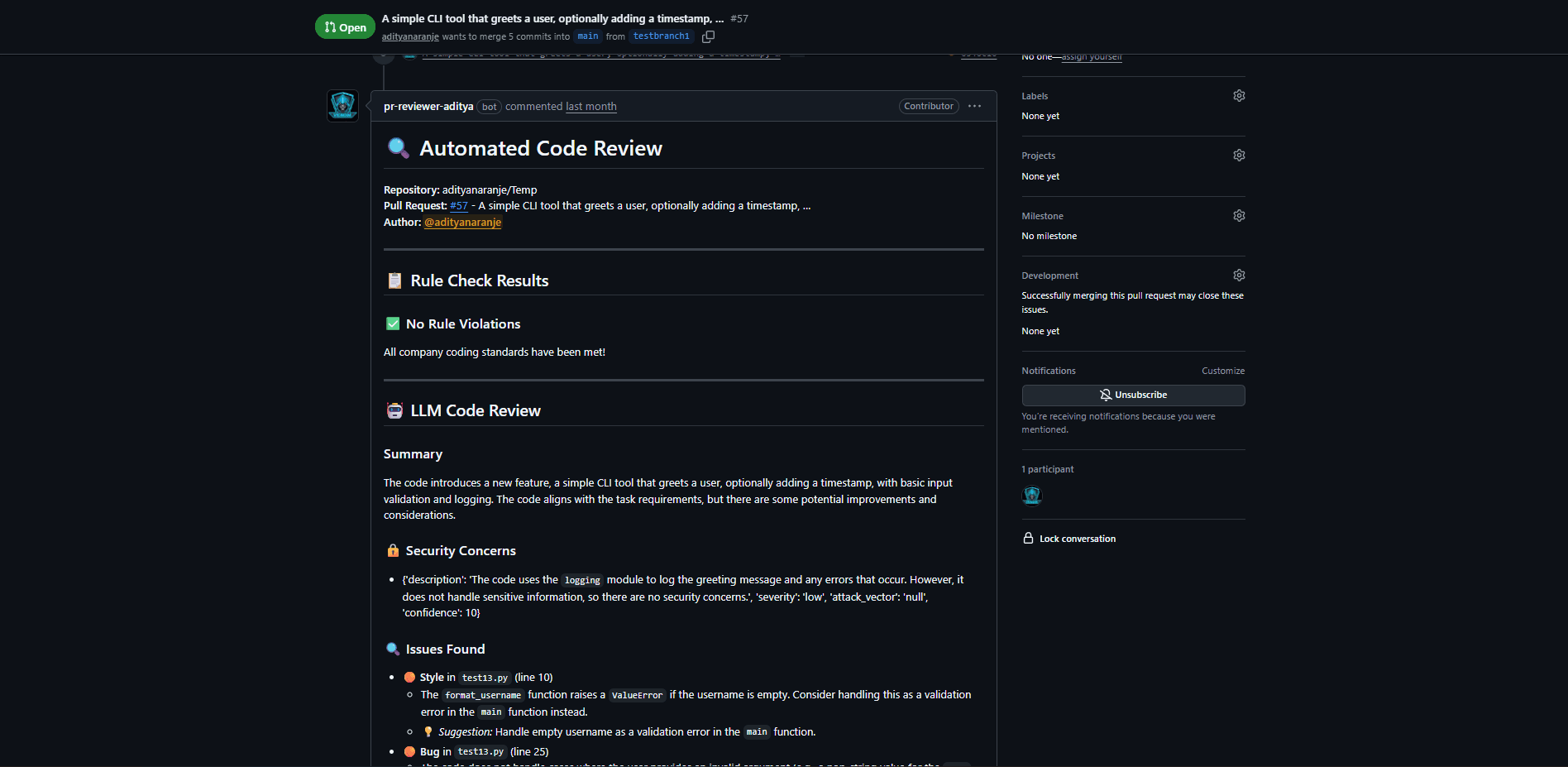Click the LLM Code Review heading
Viewport: 1568px width, 767px height.
[476, 411]
